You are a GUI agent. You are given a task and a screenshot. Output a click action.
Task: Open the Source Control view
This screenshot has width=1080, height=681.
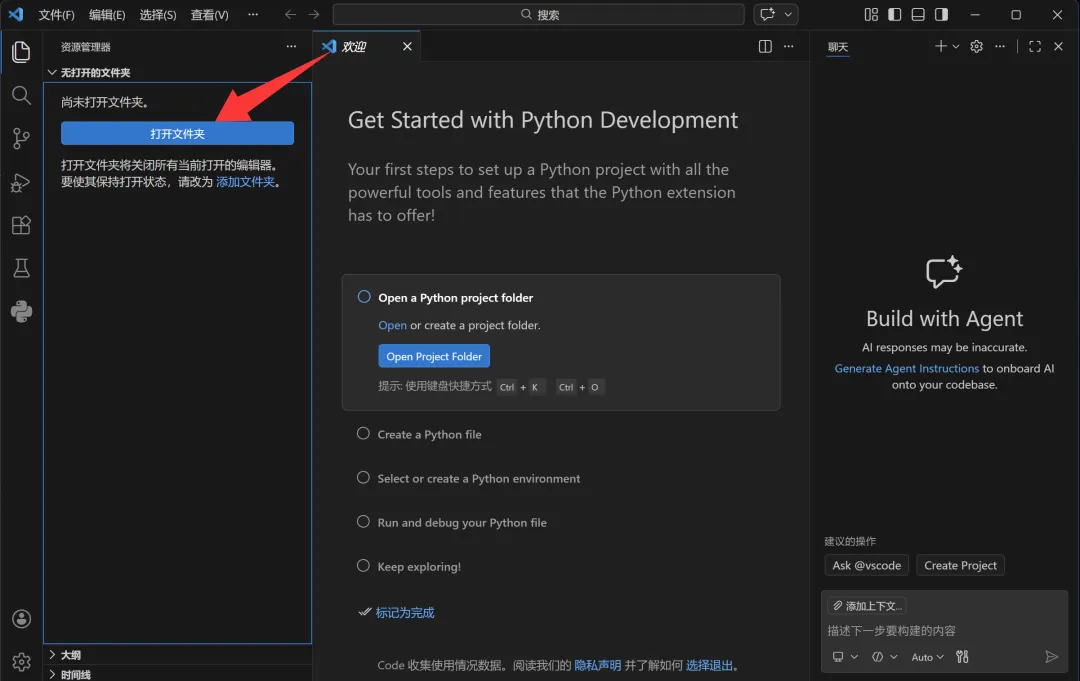point(21,138)
